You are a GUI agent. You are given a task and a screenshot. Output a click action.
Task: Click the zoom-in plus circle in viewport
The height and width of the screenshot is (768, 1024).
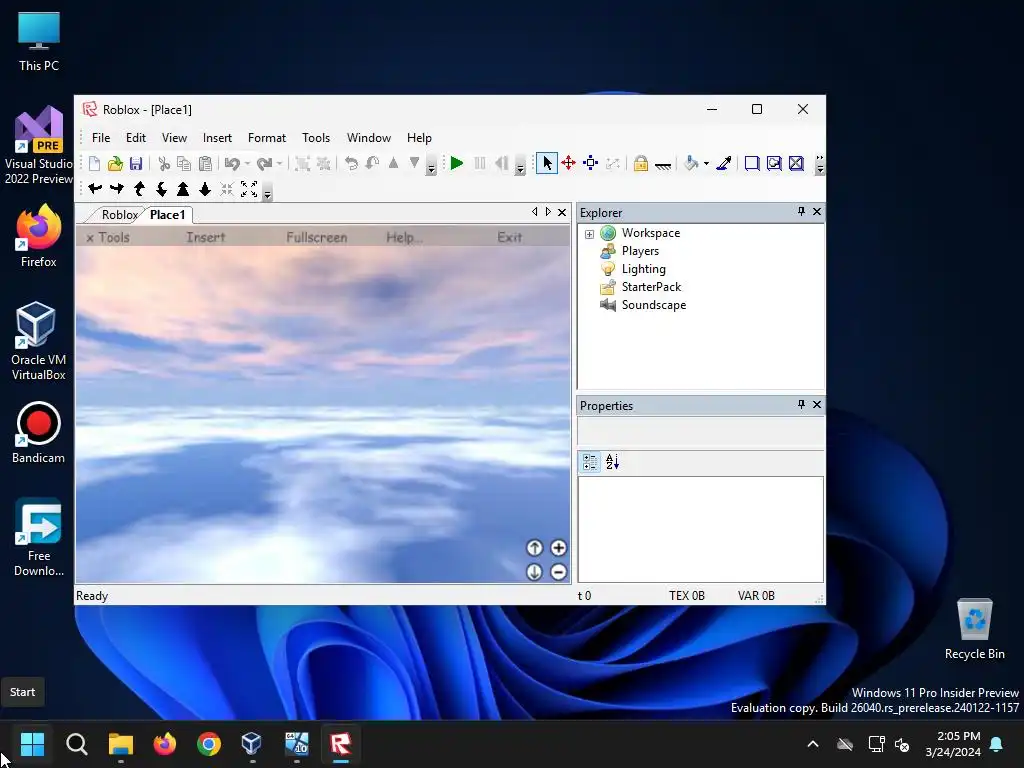558,548
